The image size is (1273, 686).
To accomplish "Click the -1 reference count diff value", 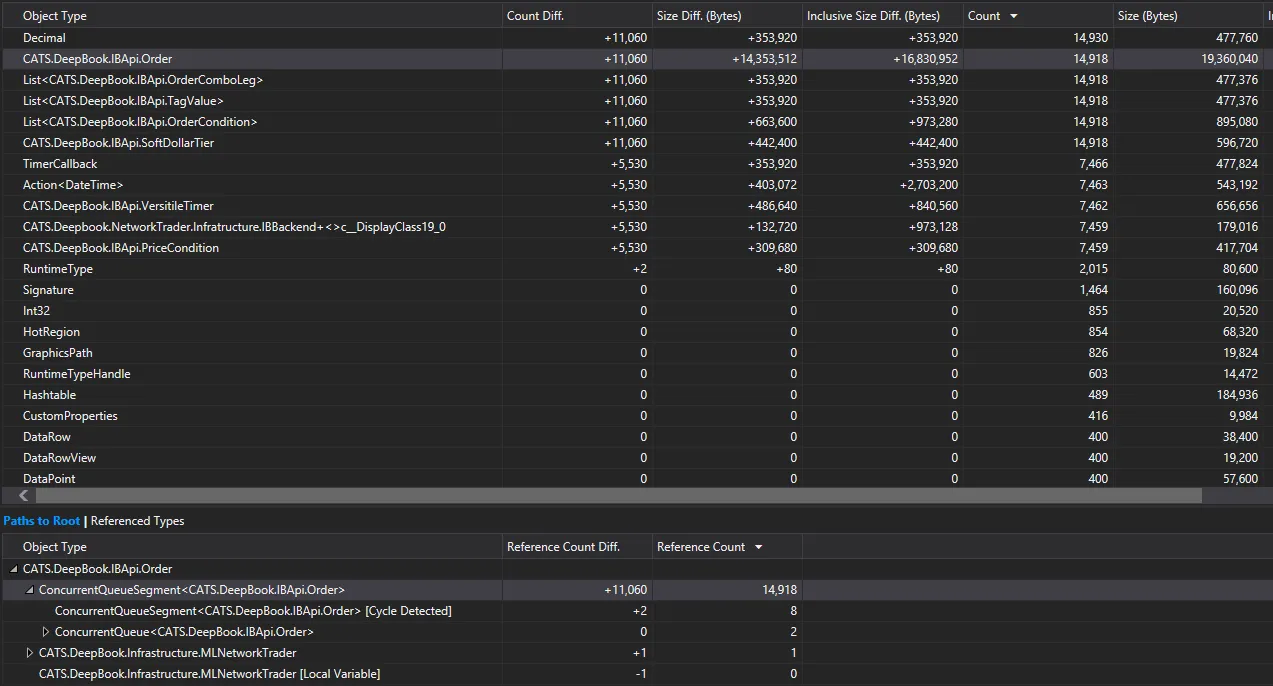I will [641, 674].
